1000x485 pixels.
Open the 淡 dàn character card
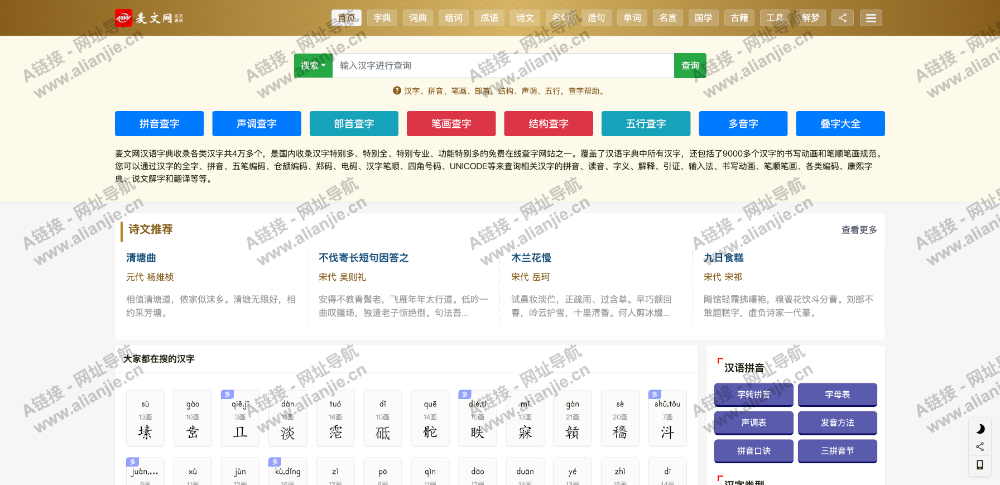[288, 418]
